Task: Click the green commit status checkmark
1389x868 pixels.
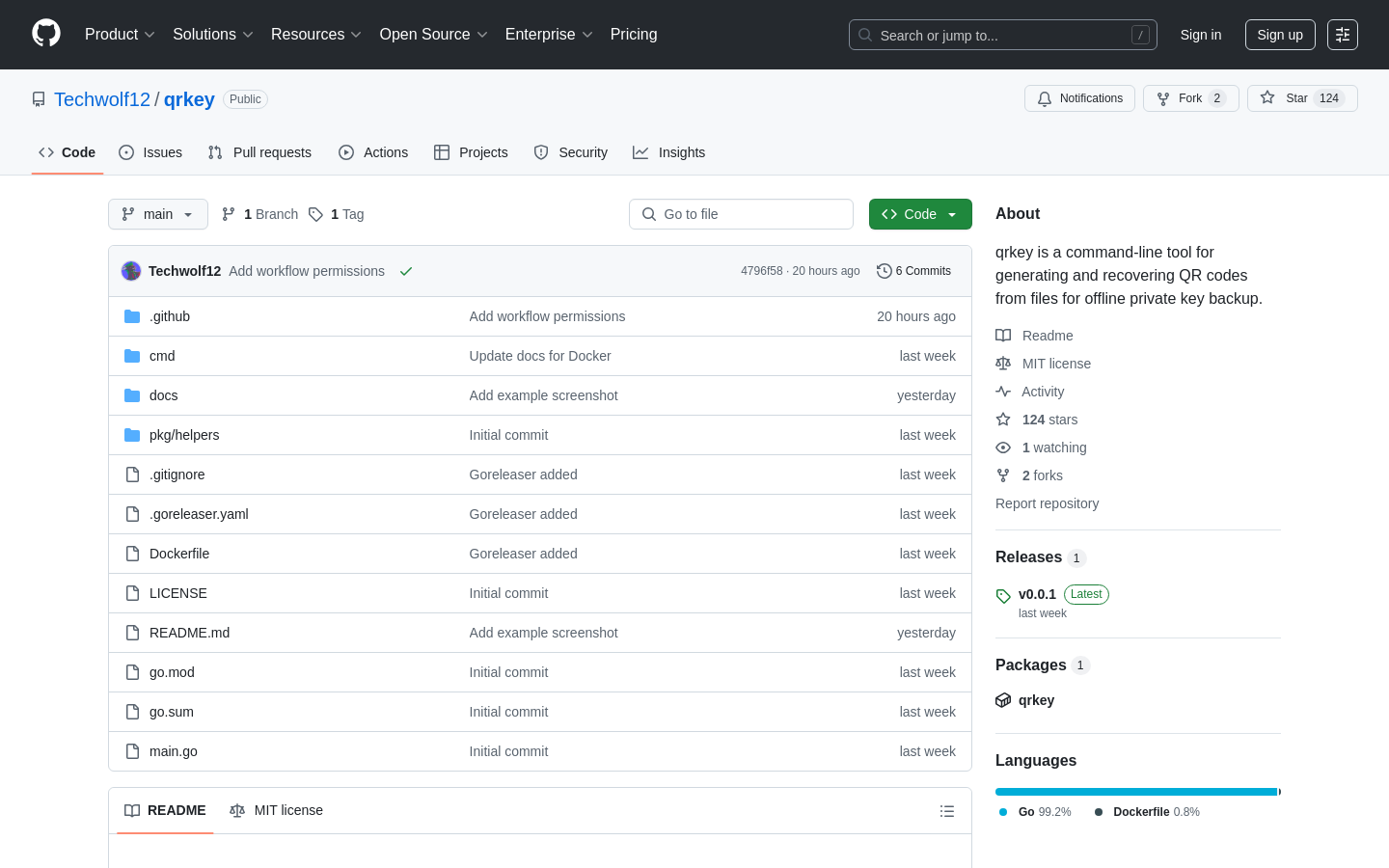Action: click(406, 271)
